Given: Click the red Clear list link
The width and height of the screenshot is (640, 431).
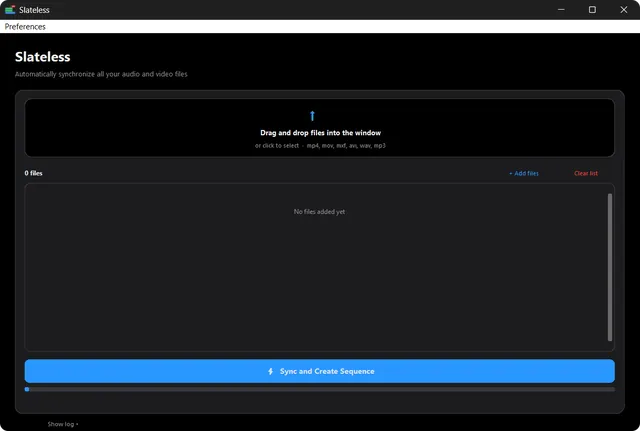Looking at the screenshot, I should click(586, 173).
